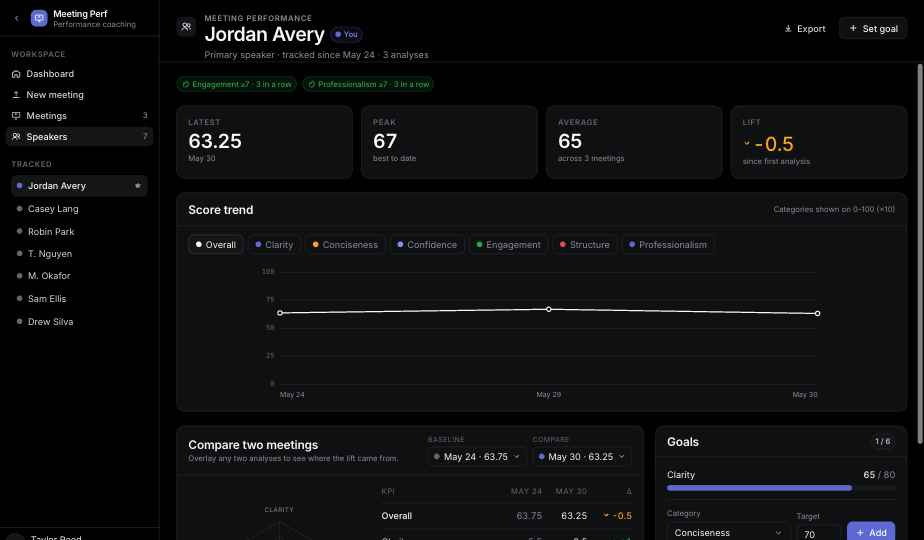Image resolution: width=924 pixels, height=540 pixels.
Task: Click the Meetings presentation icon in sidebar
Action: tap(16, 116)
